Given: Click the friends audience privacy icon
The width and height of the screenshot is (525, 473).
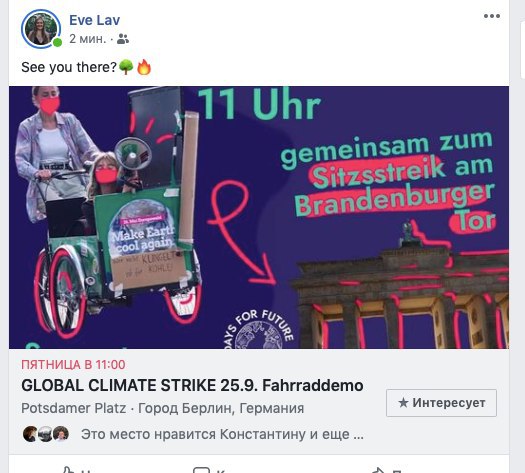Looking at the screenshot, I should click(x=123, y=39).
